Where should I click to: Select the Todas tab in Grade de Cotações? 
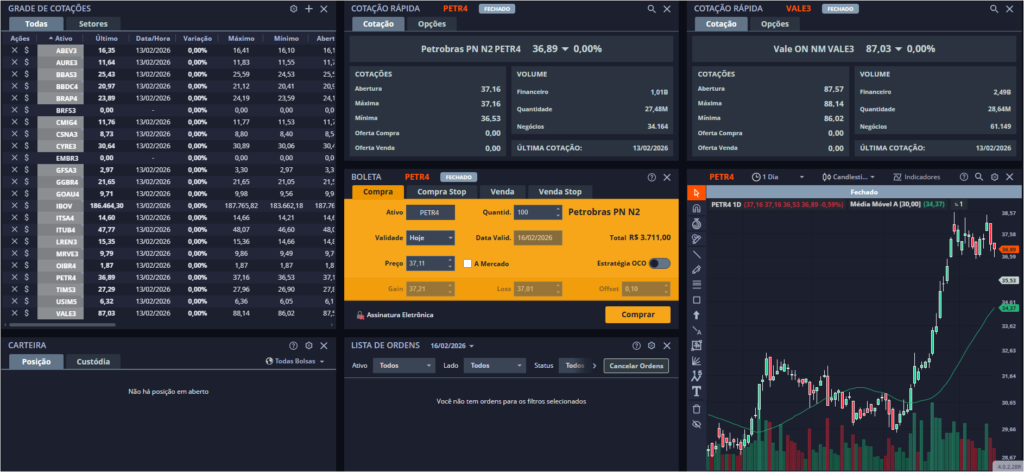pos(37,24)
